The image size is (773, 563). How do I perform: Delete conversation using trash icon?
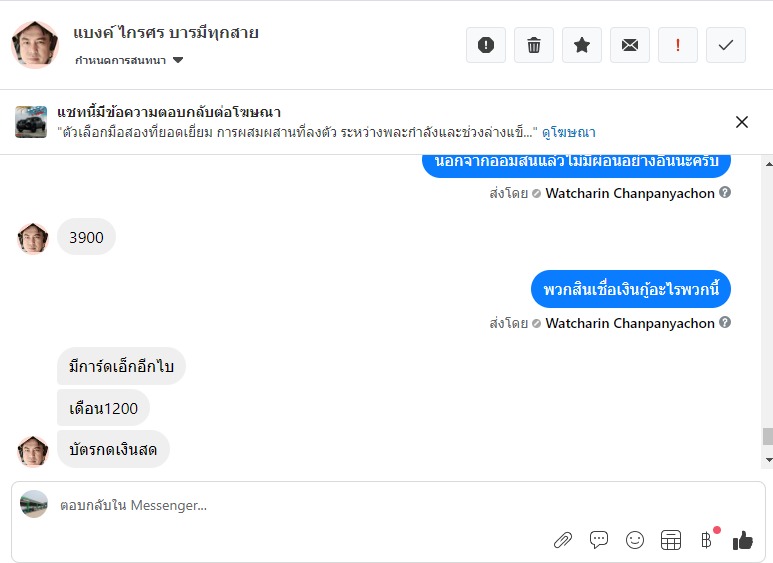(x=534, y=45)
